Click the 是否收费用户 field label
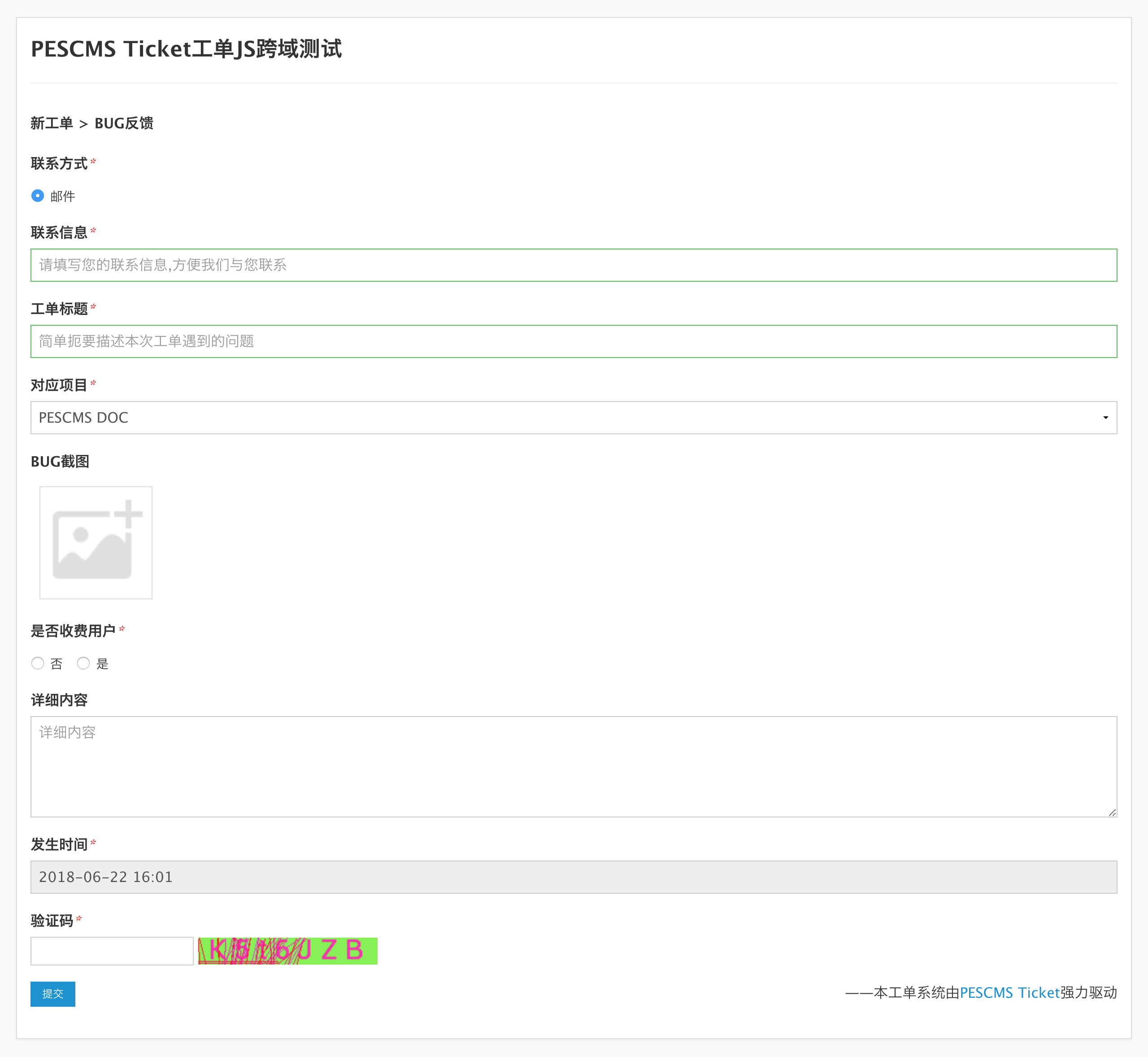 (x=73, y=630)
